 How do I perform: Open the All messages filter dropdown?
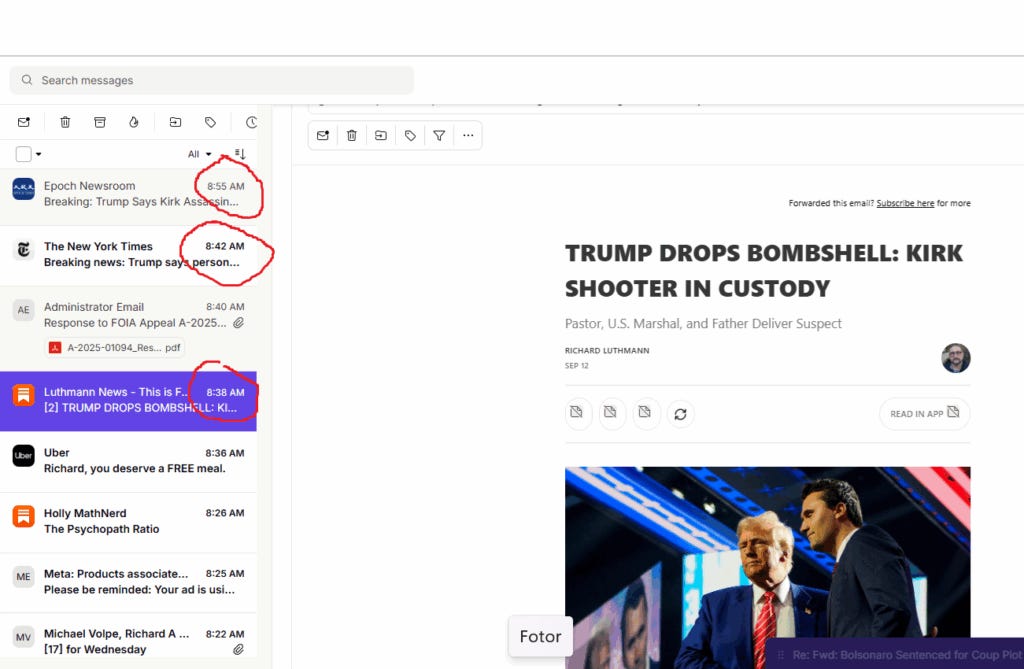click(x=202, y=153)
